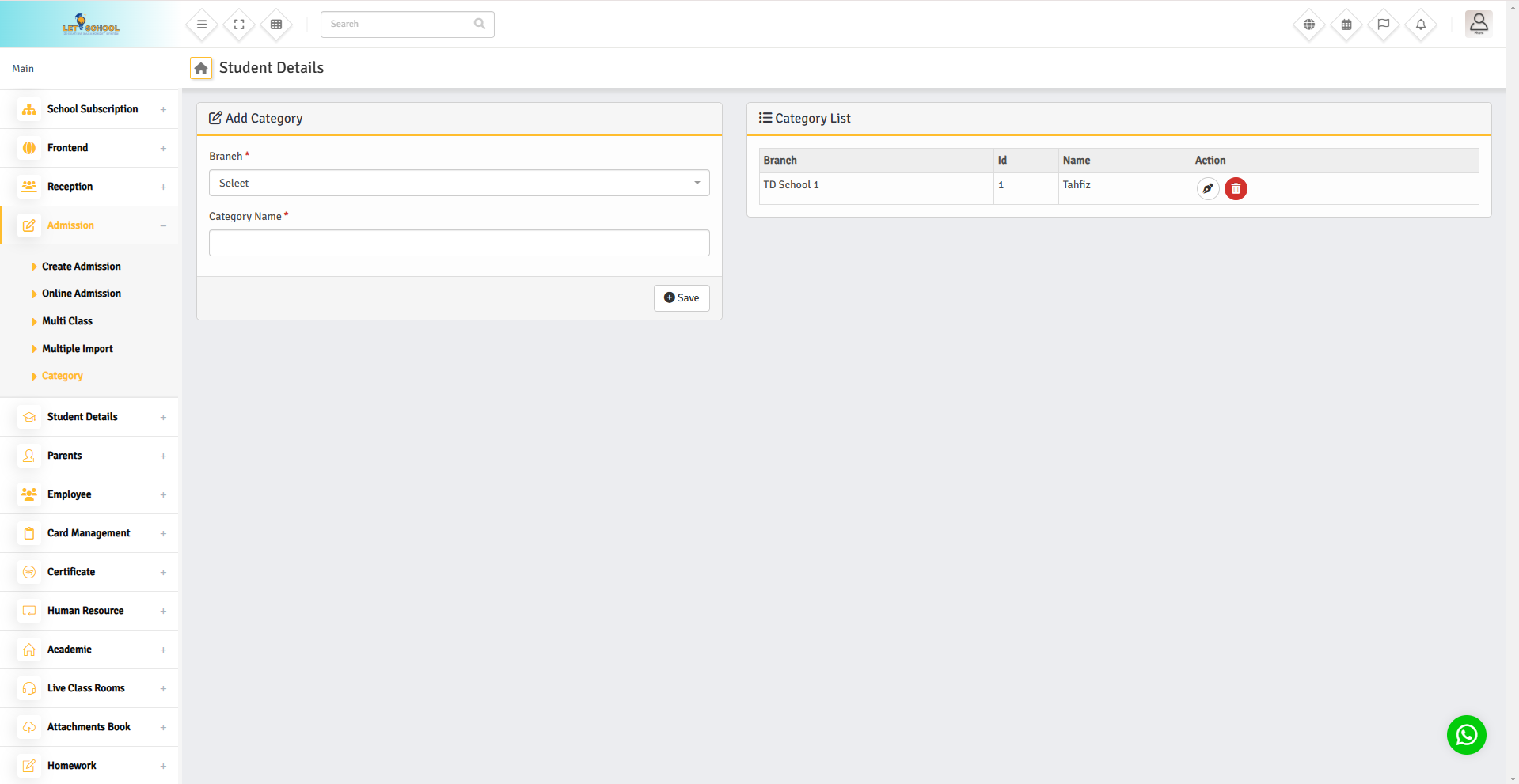
Task: Toggle fullscreen mode icon
Action: (x=239, y=25)
